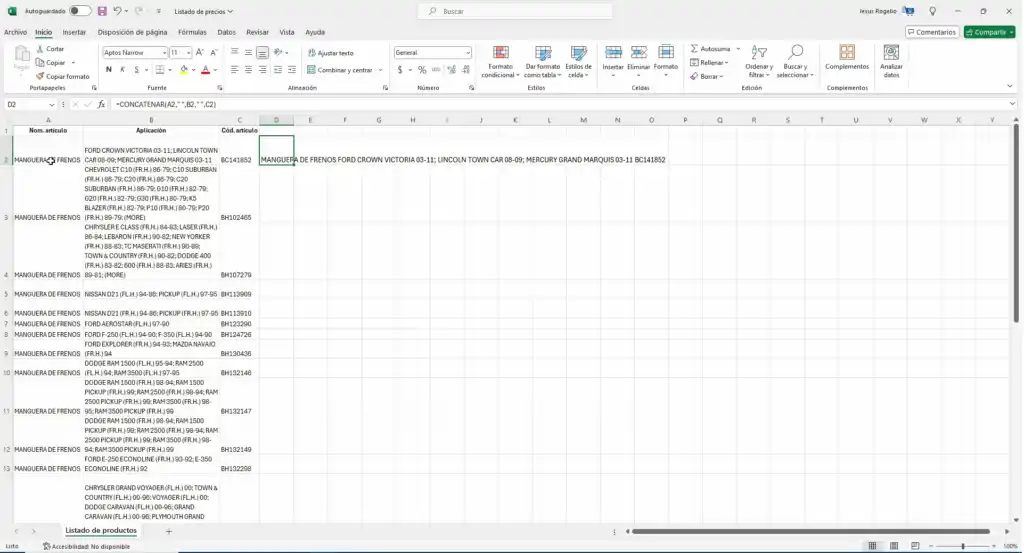Align cell text to the right
This screenshot has width=1024, height=553.
point(263,70)
